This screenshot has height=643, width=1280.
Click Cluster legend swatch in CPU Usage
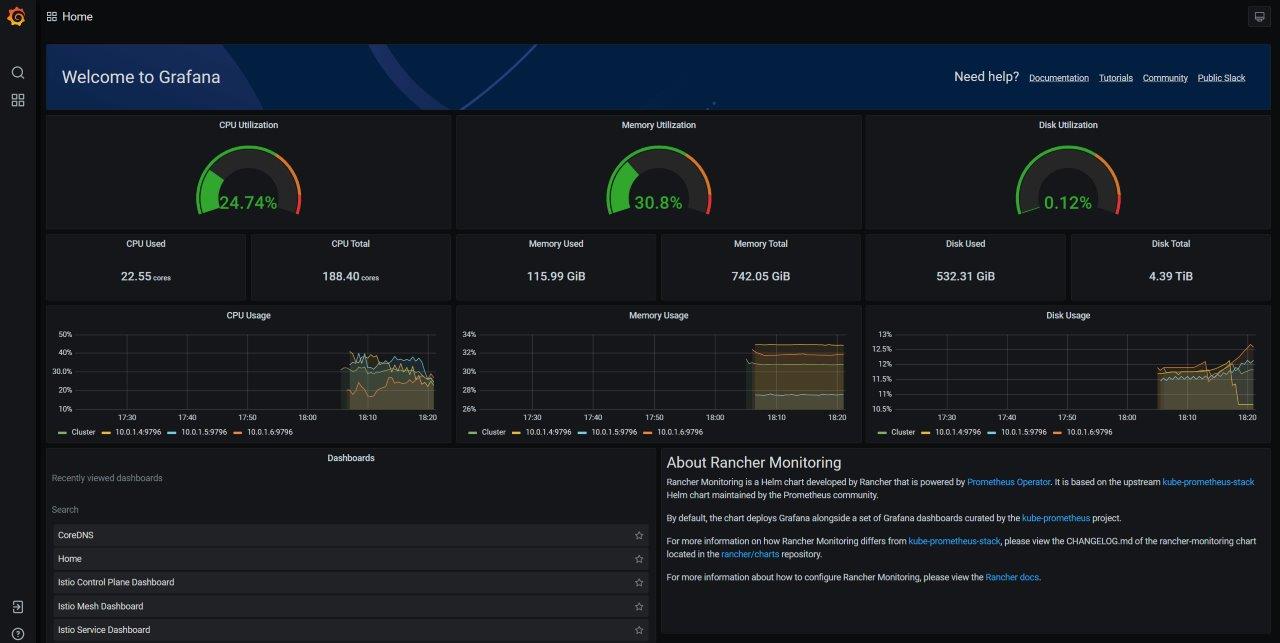click(63, 432)
